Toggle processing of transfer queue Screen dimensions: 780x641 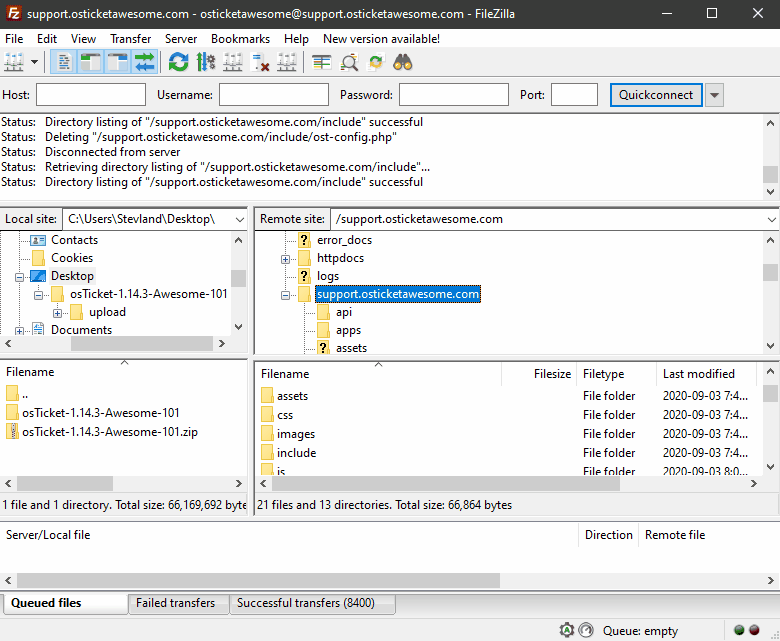click(x=205, y=63)
